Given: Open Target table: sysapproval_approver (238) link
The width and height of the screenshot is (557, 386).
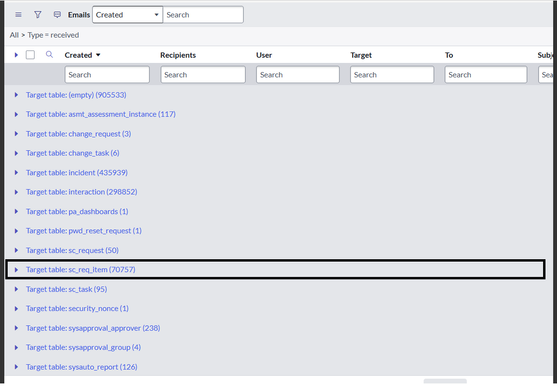Looking at the screenshot, I should pos(93,328).
